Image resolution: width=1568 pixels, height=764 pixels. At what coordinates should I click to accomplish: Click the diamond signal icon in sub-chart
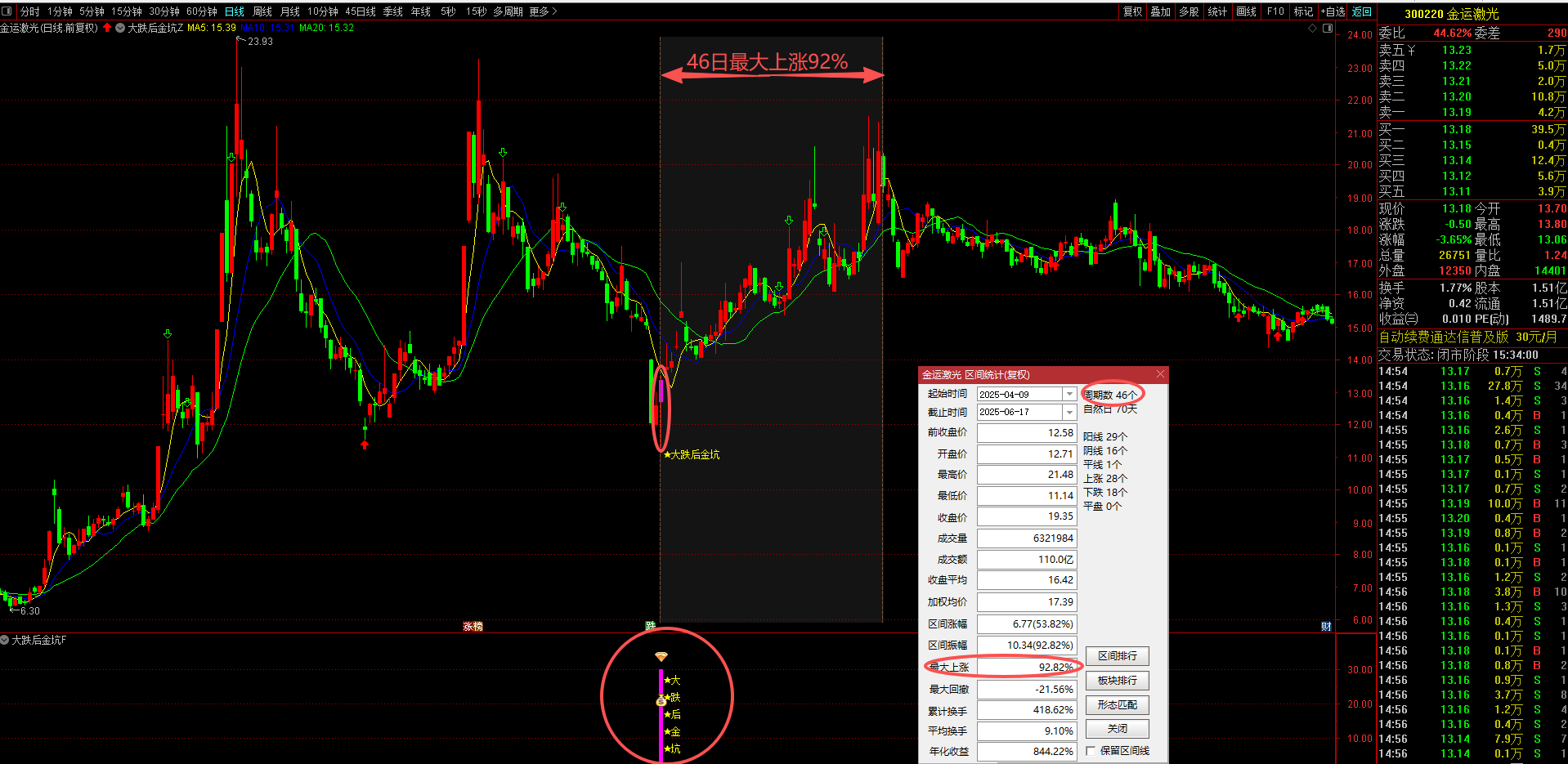coord(661,657)
